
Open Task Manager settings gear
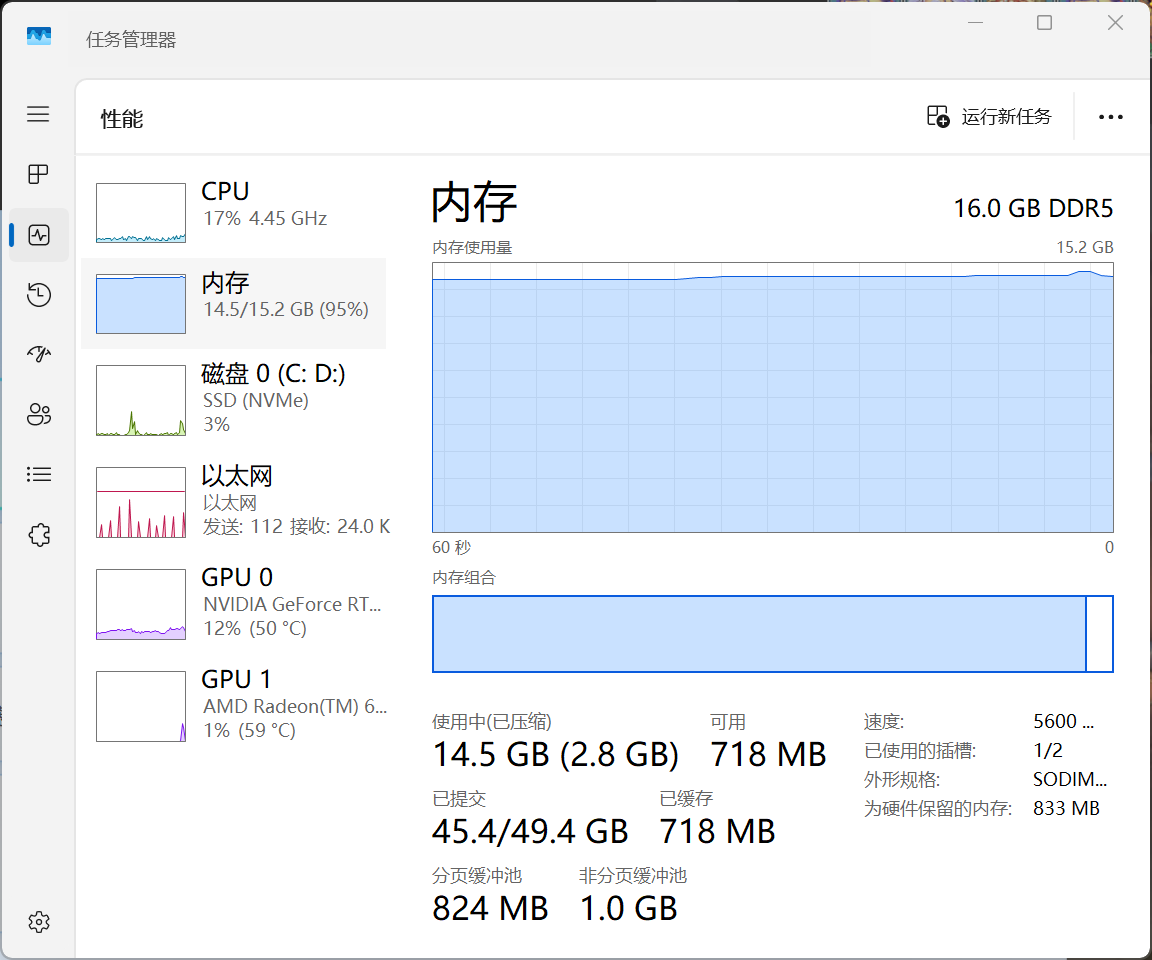39,922
